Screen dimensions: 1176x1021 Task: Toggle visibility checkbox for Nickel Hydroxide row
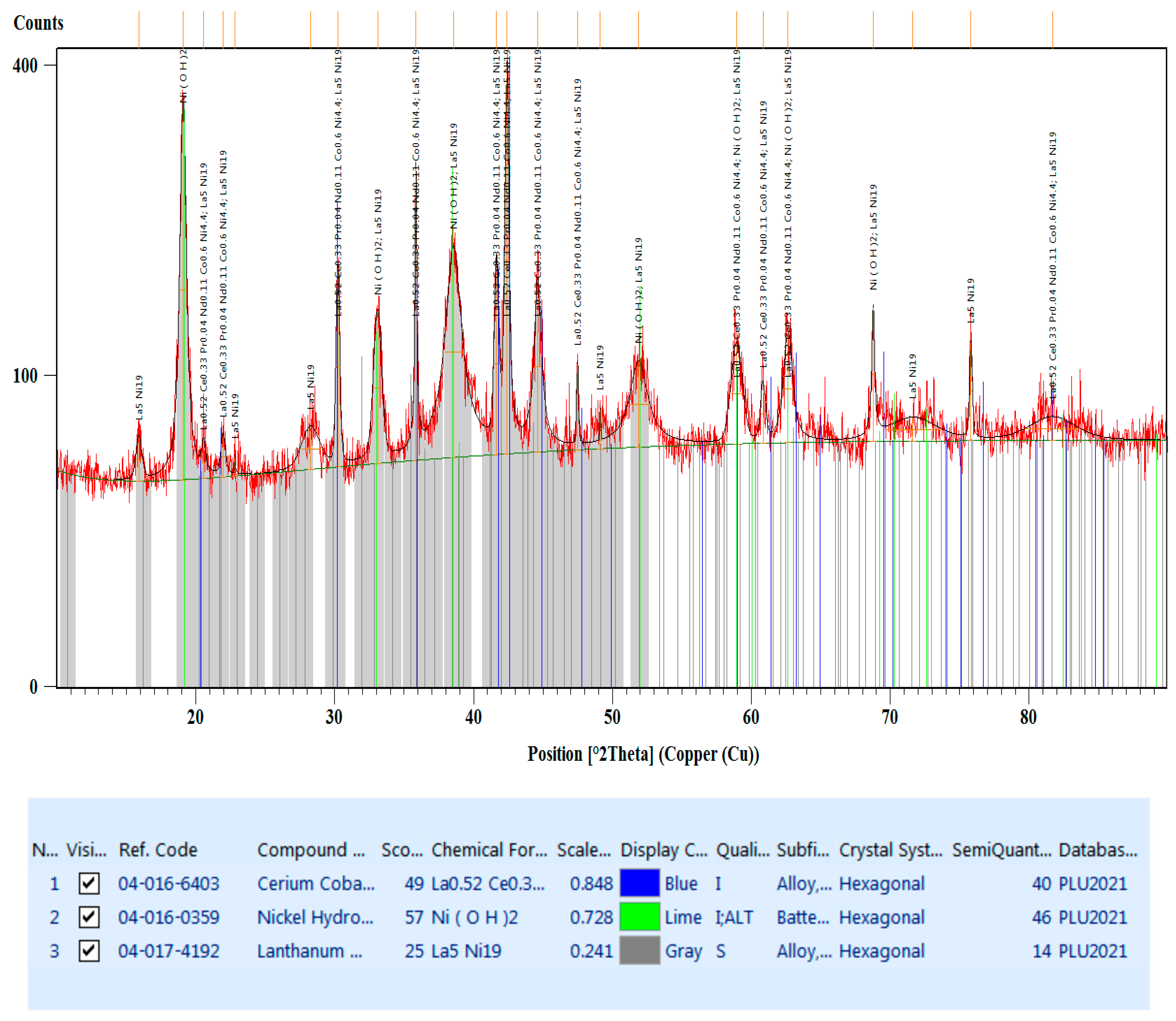pos(89,917)
